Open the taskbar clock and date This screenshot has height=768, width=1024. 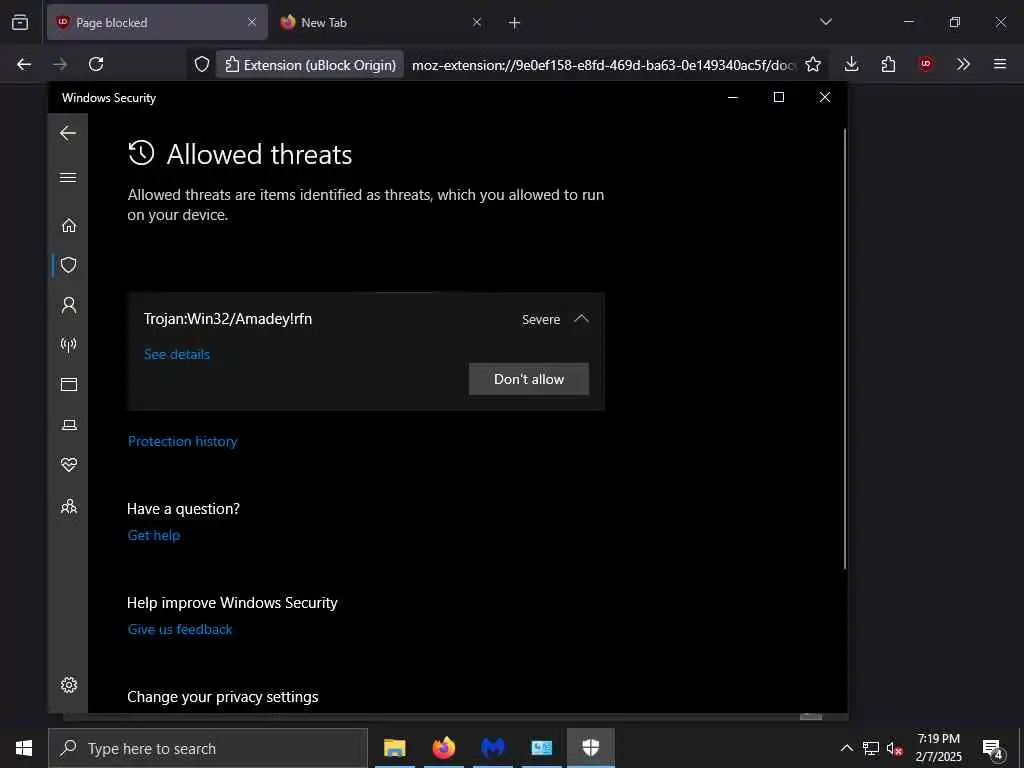tap(938, 748)
